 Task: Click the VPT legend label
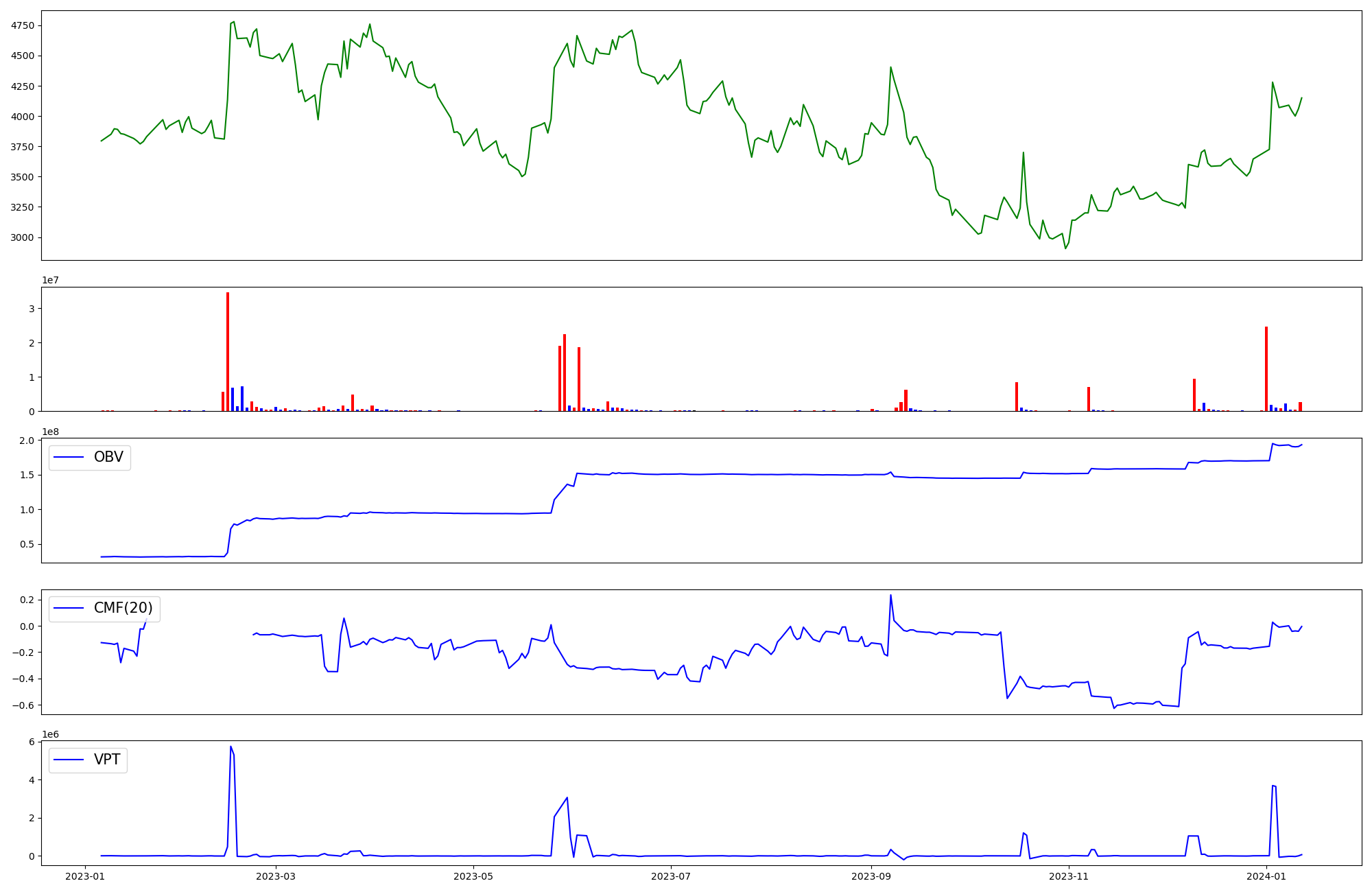click(x=107, y=760)
